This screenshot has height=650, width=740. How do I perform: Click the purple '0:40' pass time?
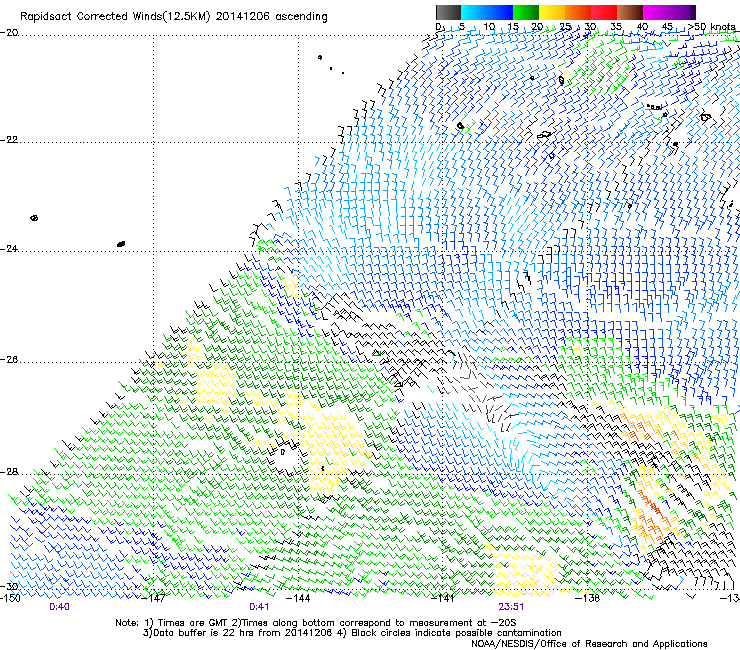click(59, 607)
